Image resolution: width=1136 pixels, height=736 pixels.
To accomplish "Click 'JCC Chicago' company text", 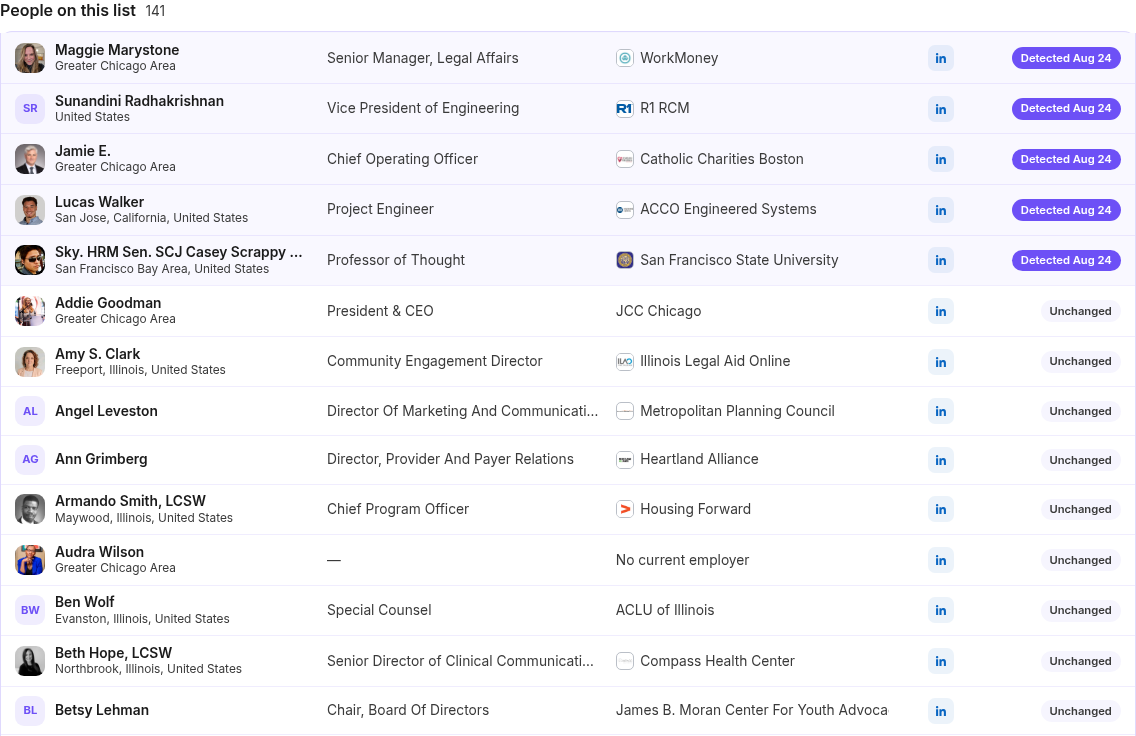I will pyautogui.click(x=659, y=311).
